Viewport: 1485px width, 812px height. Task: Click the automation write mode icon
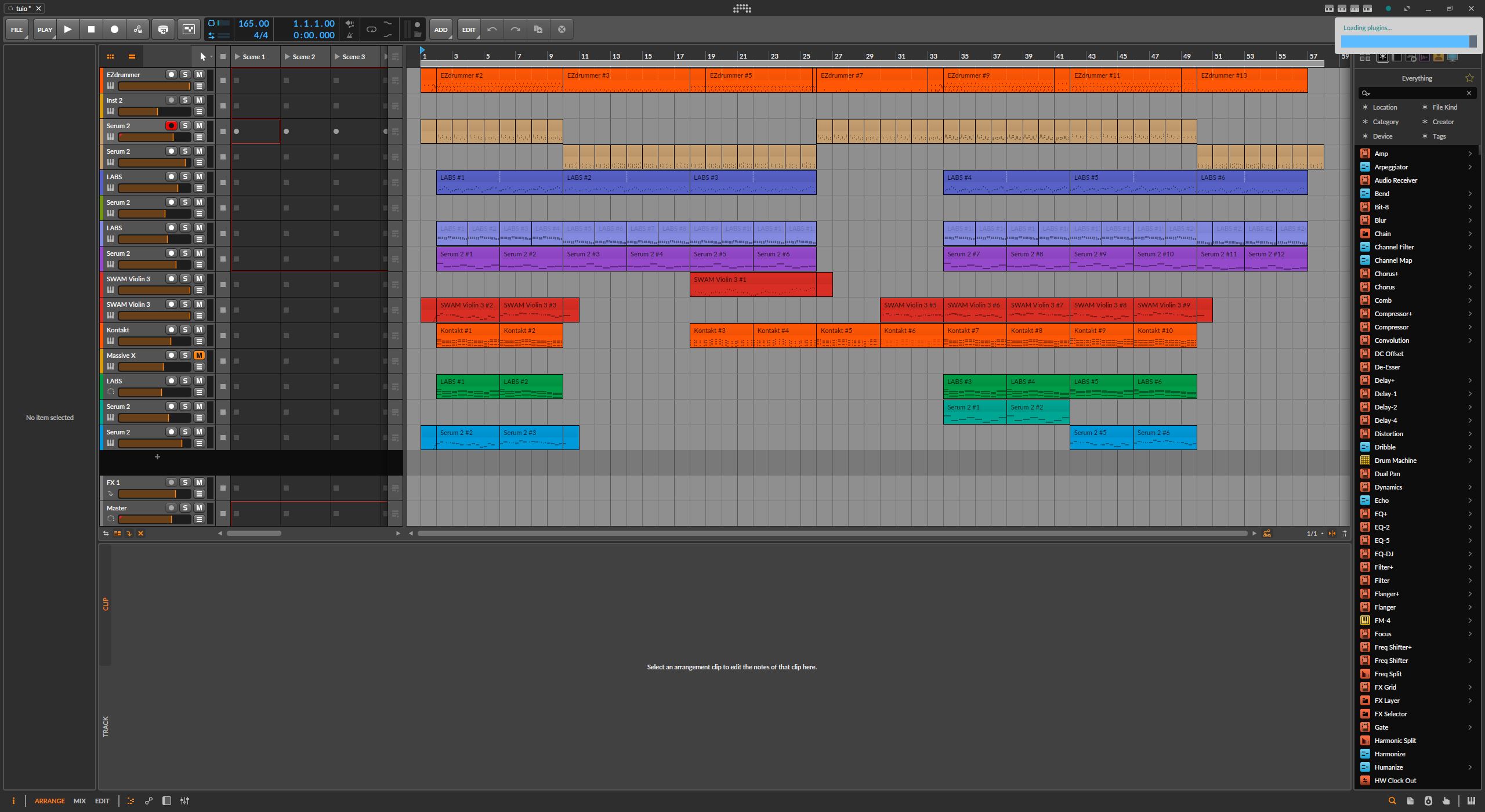[x=138, y=30]
